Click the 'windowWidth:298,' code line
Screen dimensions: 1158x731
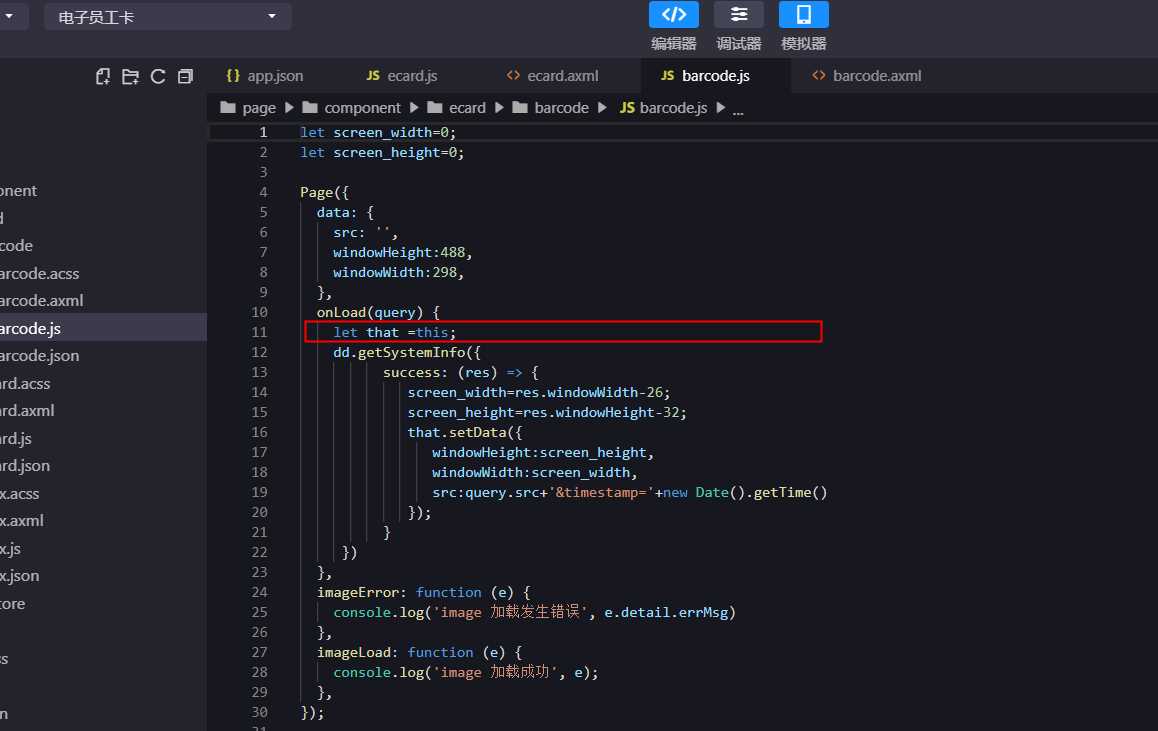tap(399, 272)
